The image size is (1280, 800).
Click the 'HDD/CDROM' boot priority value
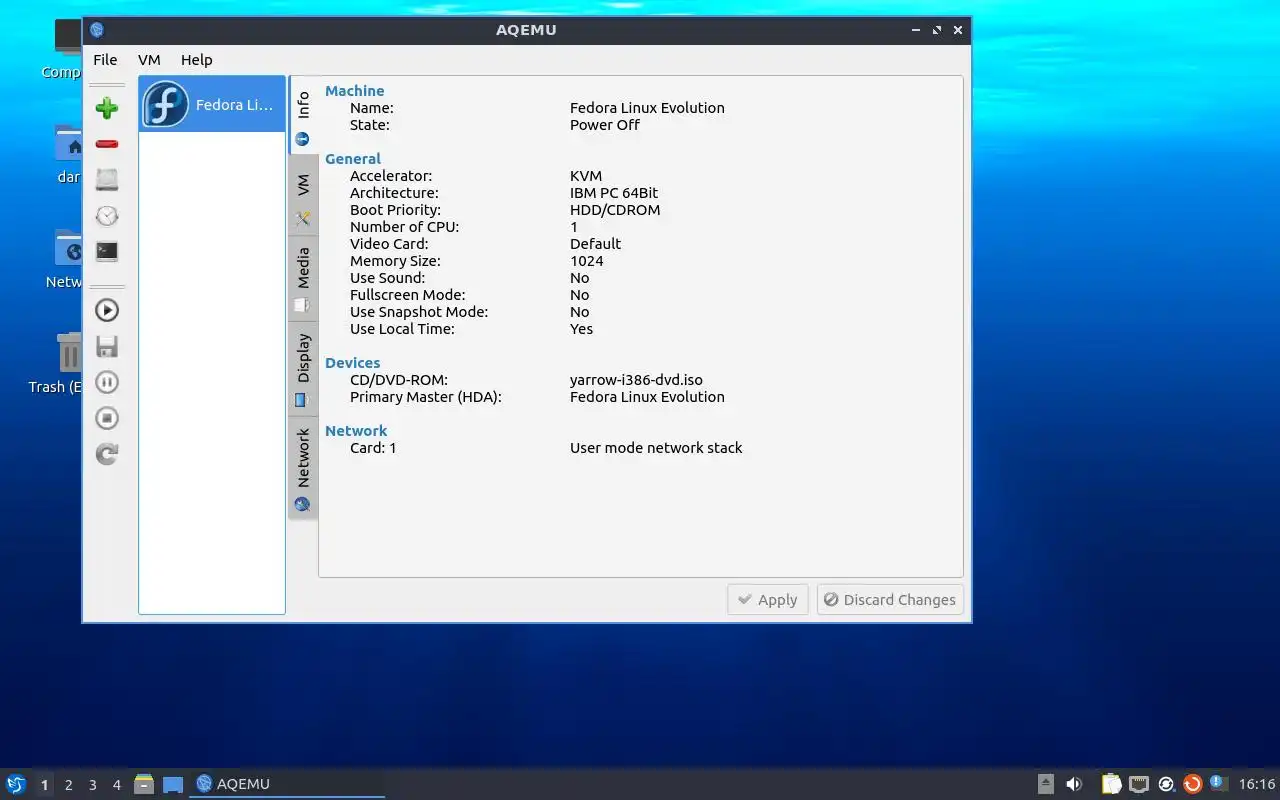point(615,210)
